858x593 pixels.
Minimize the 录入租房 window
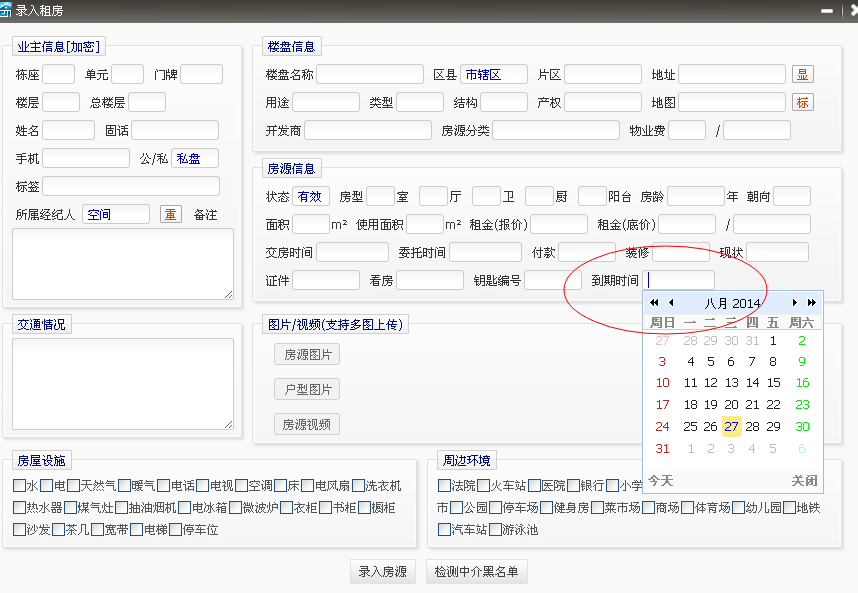pos(827,10)
